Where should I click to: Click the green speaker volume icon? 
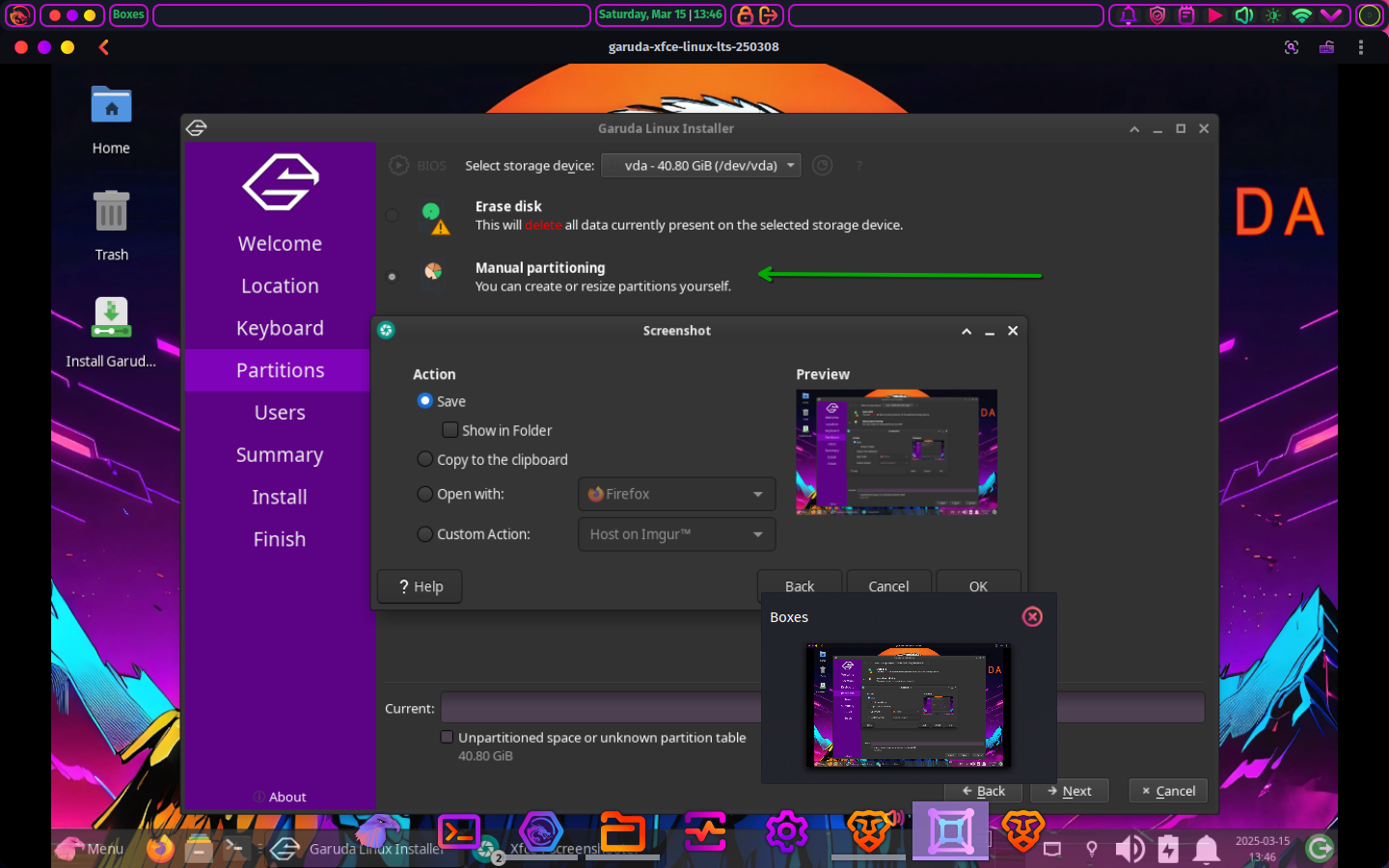pyautogui.click(x=1244, y=15)
